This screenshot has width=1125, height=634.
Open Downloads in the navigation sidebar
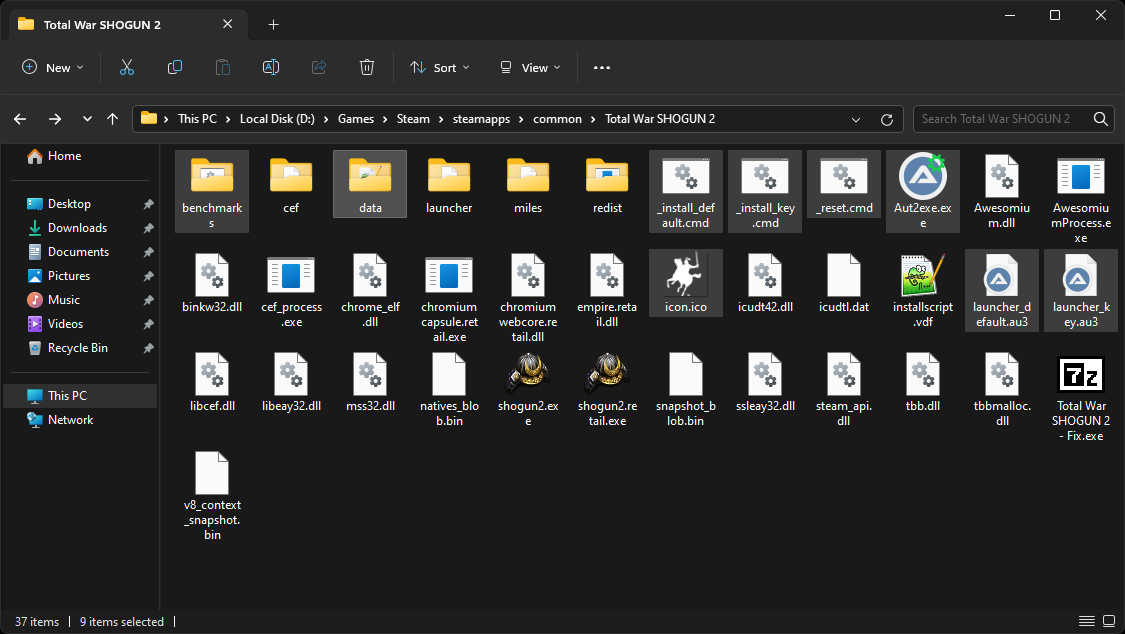click(77, 228)
